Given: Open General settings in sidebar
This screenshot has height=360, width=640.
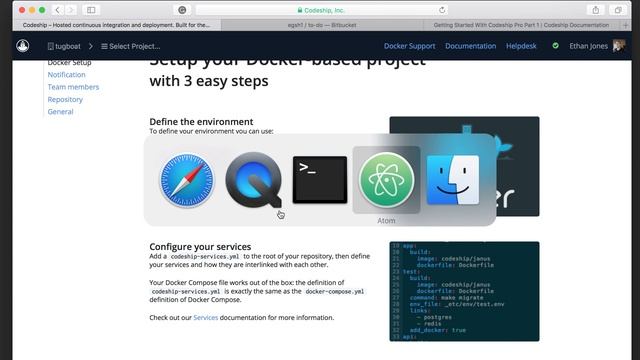Looking at the screenshot, I should pyautogui.click(x=60, y=111).
